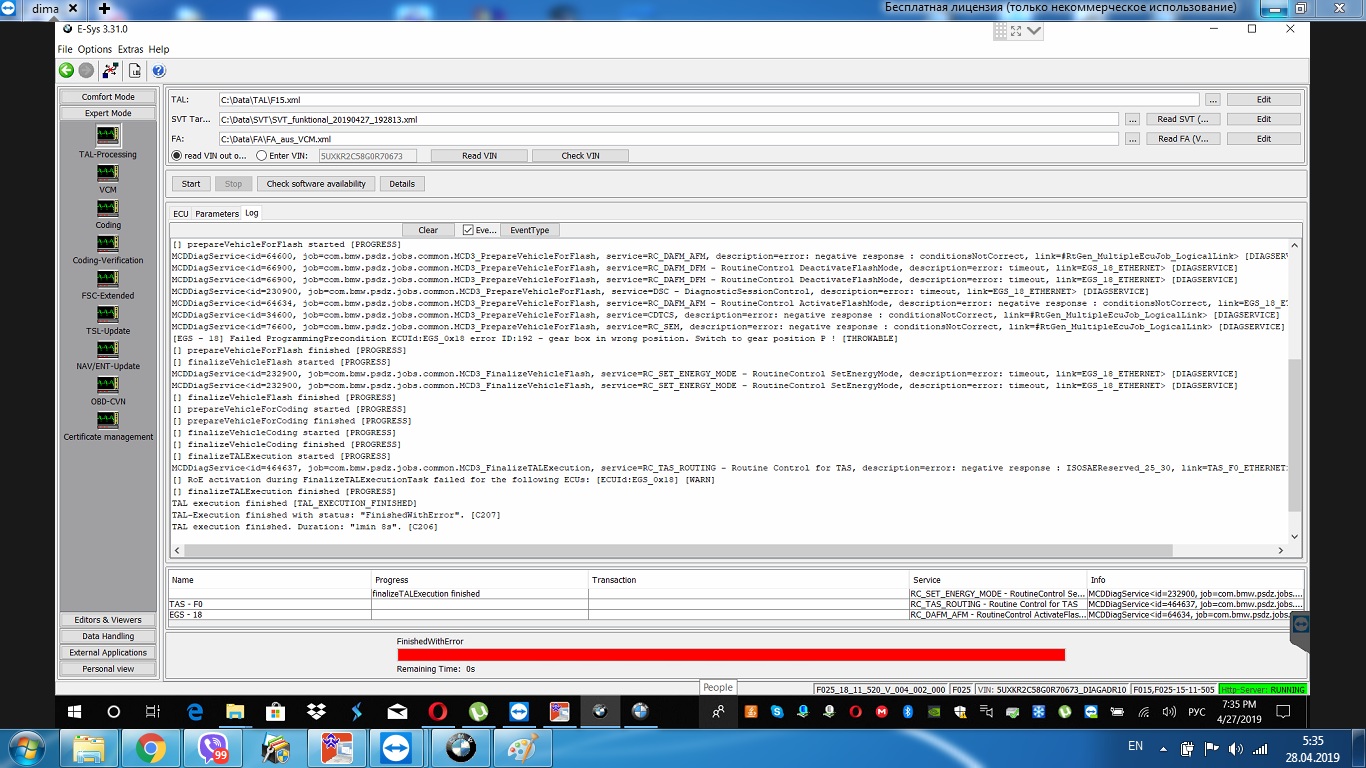Screen dimensions: 1366x768
Task: Click the Read VIN button
Action: point(479,156)
